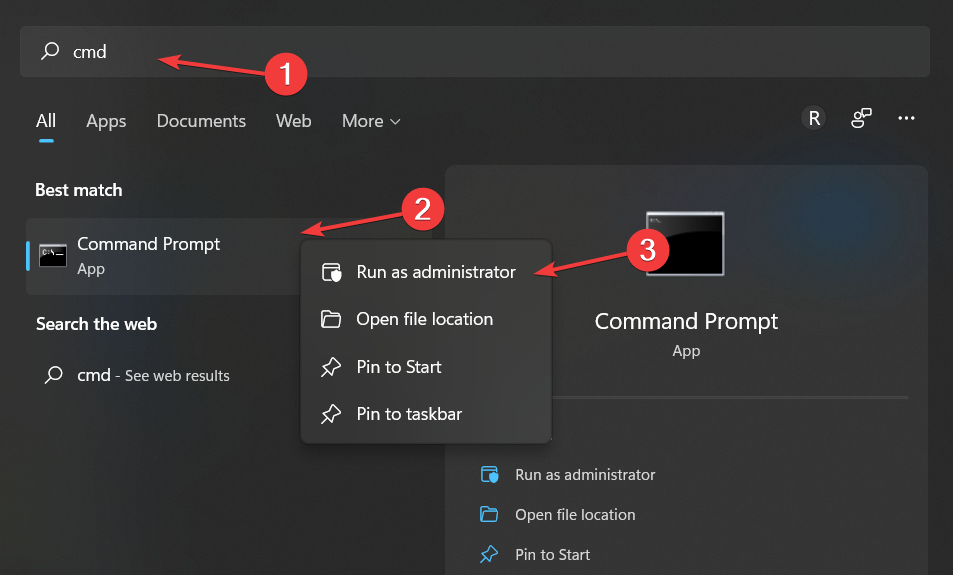Click the blue shield icon in details pane
The width and height of the screenshot is (953, 575).
click(x=489, y=475)
